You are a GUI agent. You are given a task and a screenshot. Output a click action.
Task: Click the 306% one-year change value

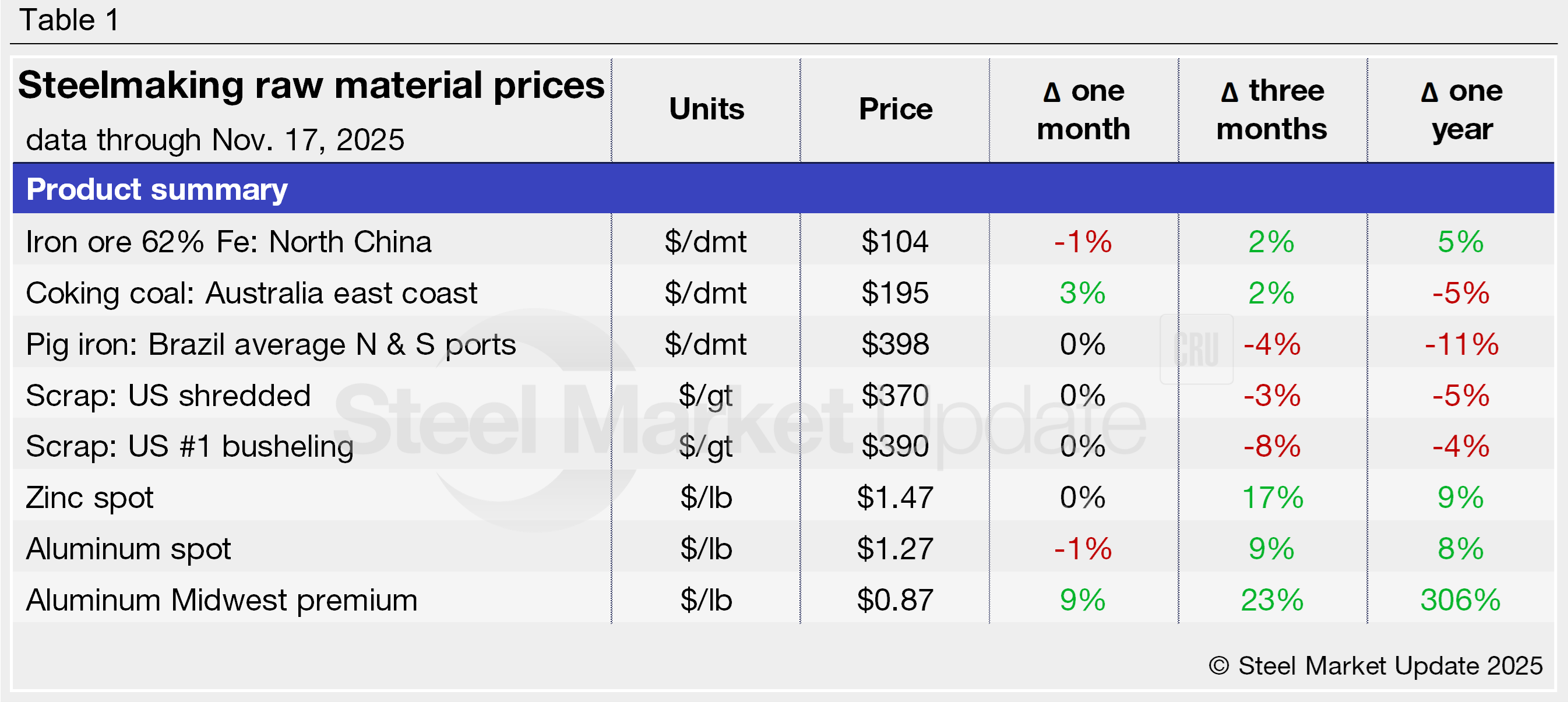tap(1460, 600)
